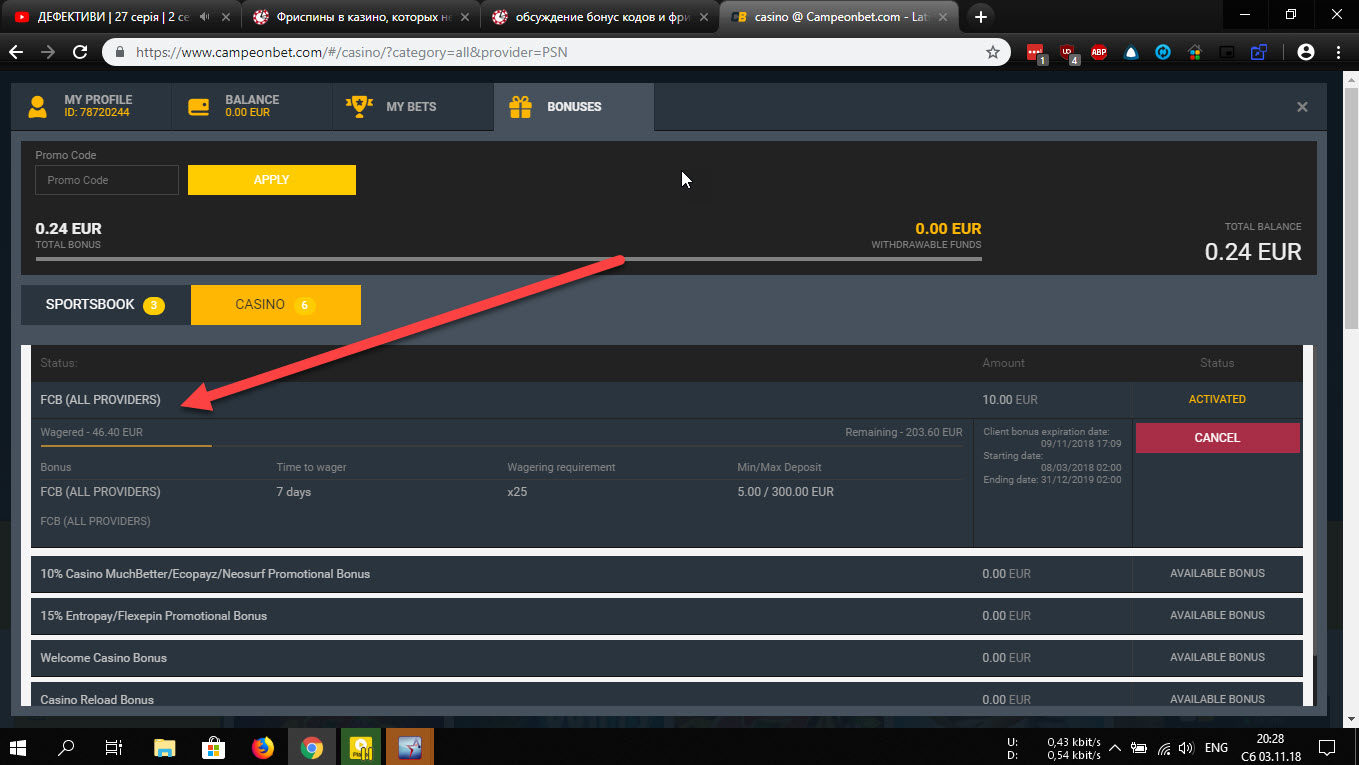Close the profile panel with the X

1302,107
